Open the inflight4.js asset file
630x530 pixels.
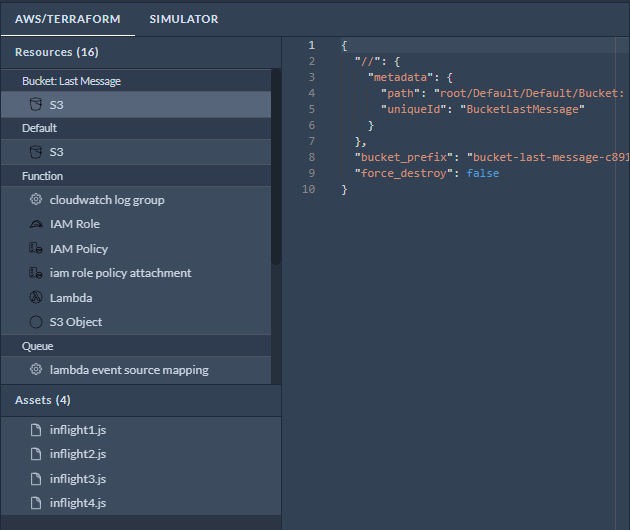click(77, 503)
